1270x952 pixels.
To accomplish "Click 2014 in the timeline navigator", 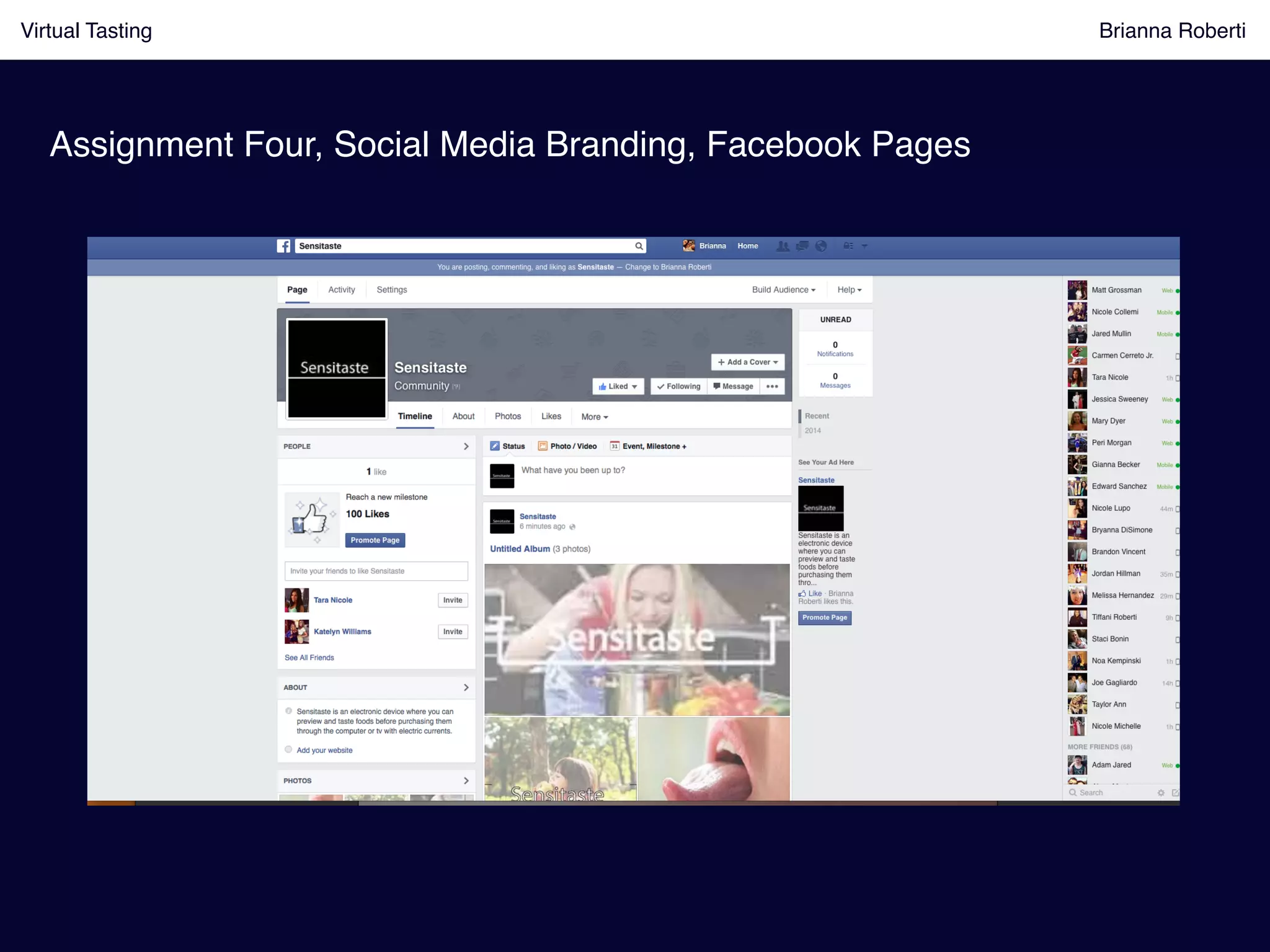I will pos(813,431).
